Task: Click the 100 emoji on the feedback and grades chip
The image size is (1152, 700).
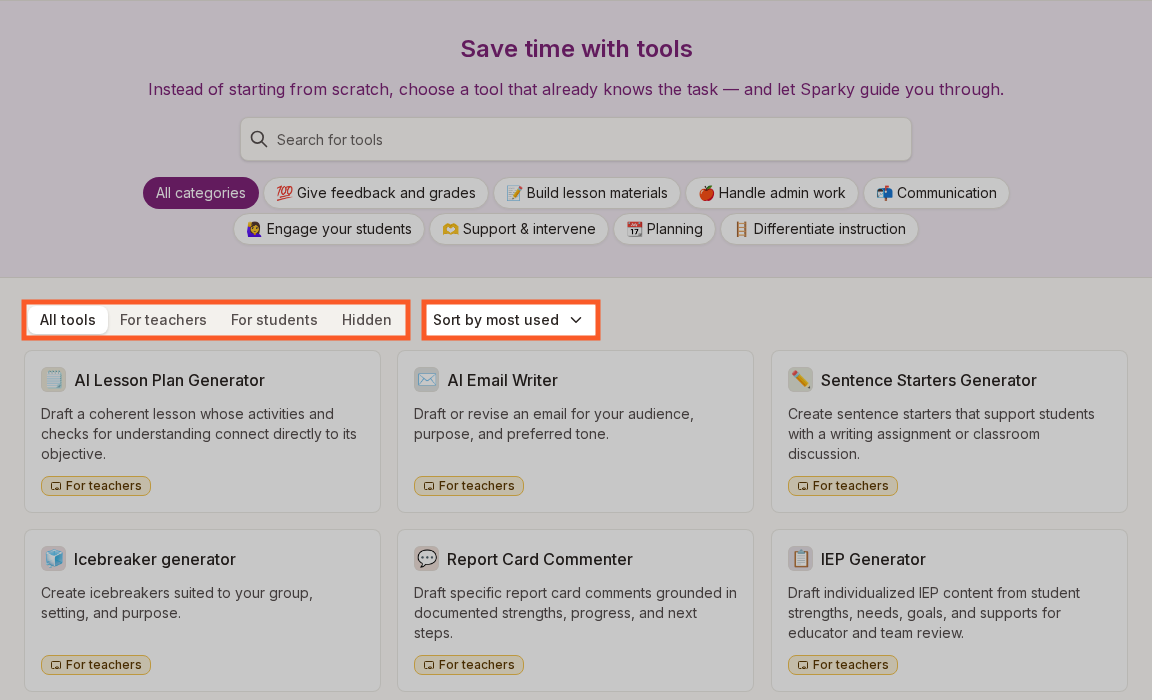Action: [x=284, y=193]
